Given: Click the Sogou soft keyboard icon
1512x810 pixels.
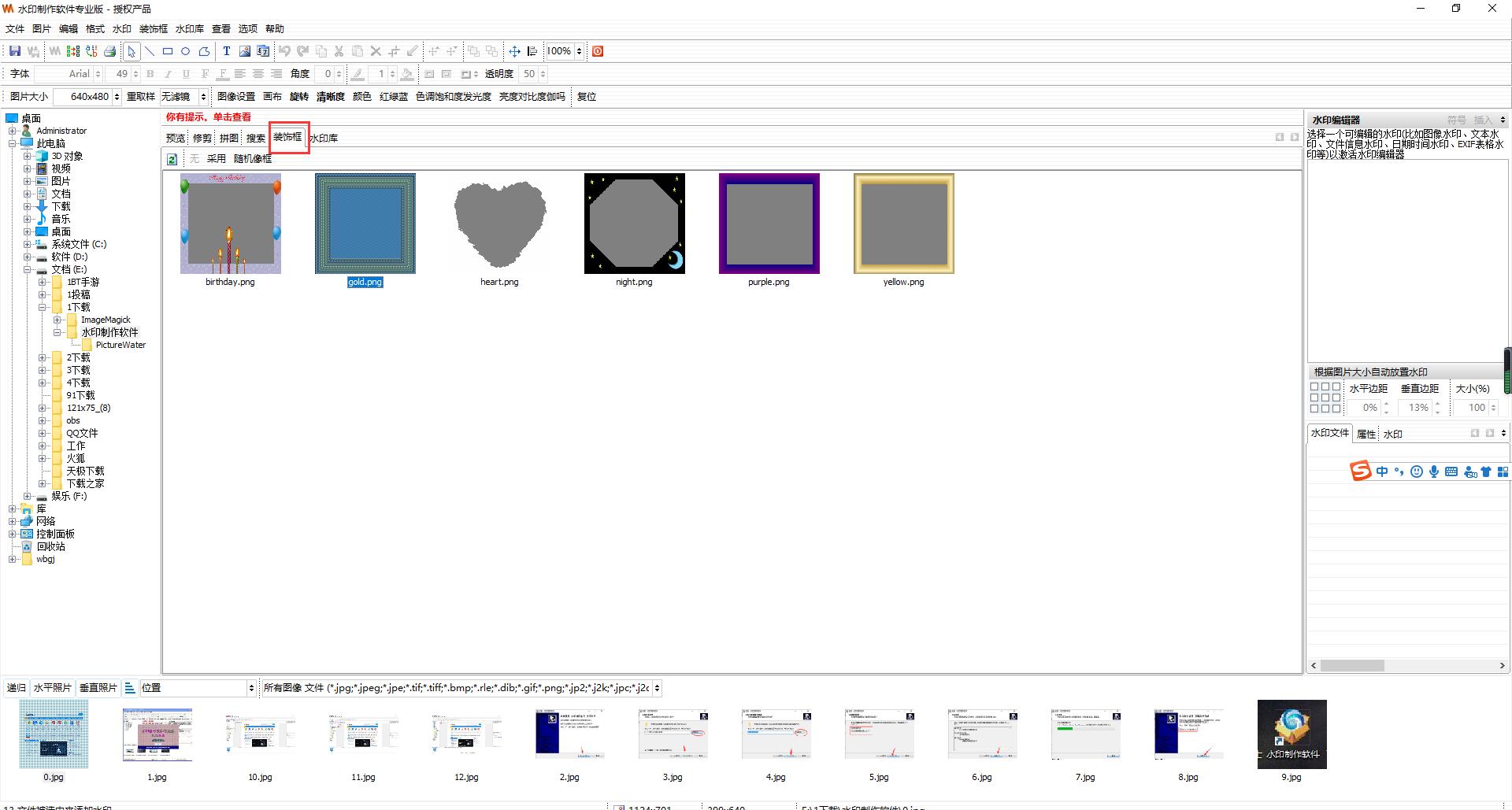Looking at the screenshot, I should pyautogui.click(x=1451, y=472).
